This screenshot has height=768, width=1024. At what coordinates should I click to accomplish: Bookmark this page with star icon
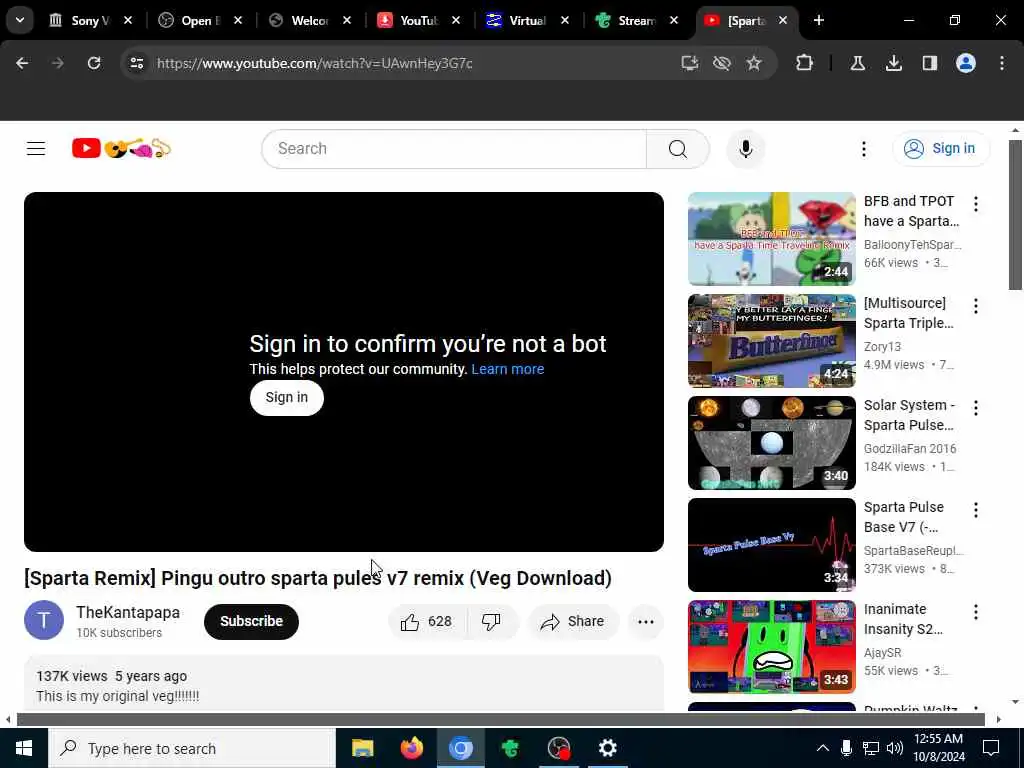pyautogui.click(x=754, y=63)
